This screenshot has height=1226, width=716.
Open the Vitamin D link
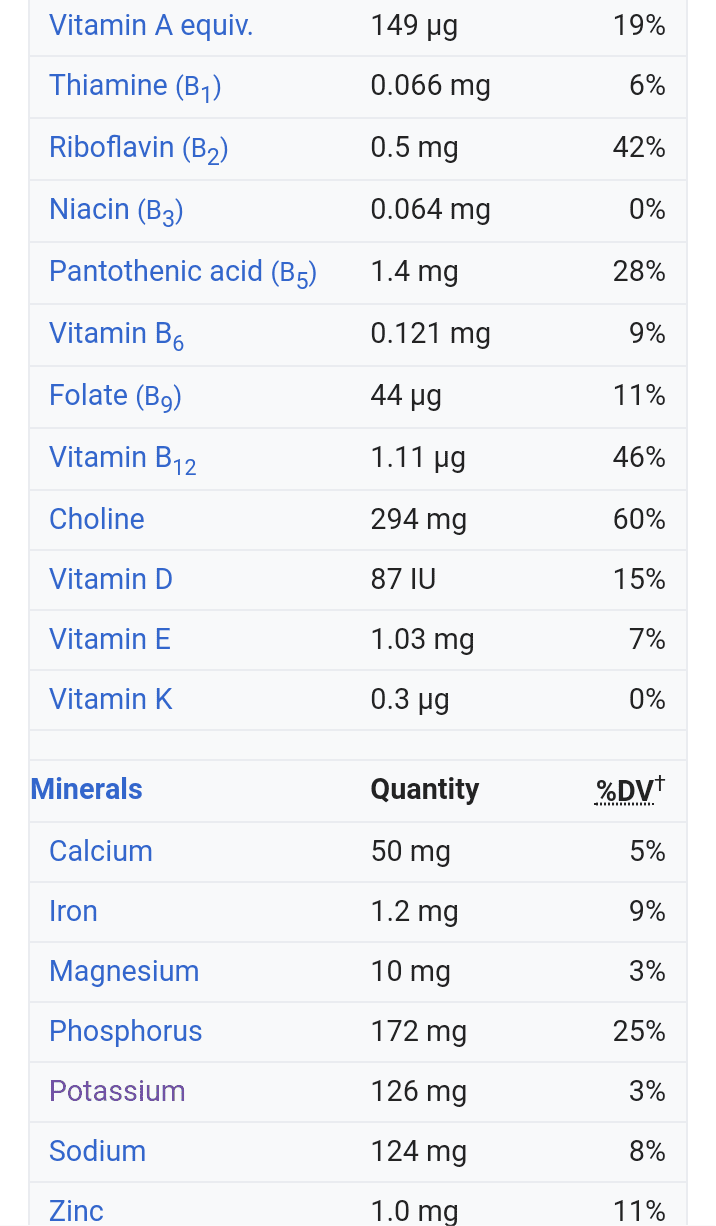pyautogui.click(x=111, y=579)
